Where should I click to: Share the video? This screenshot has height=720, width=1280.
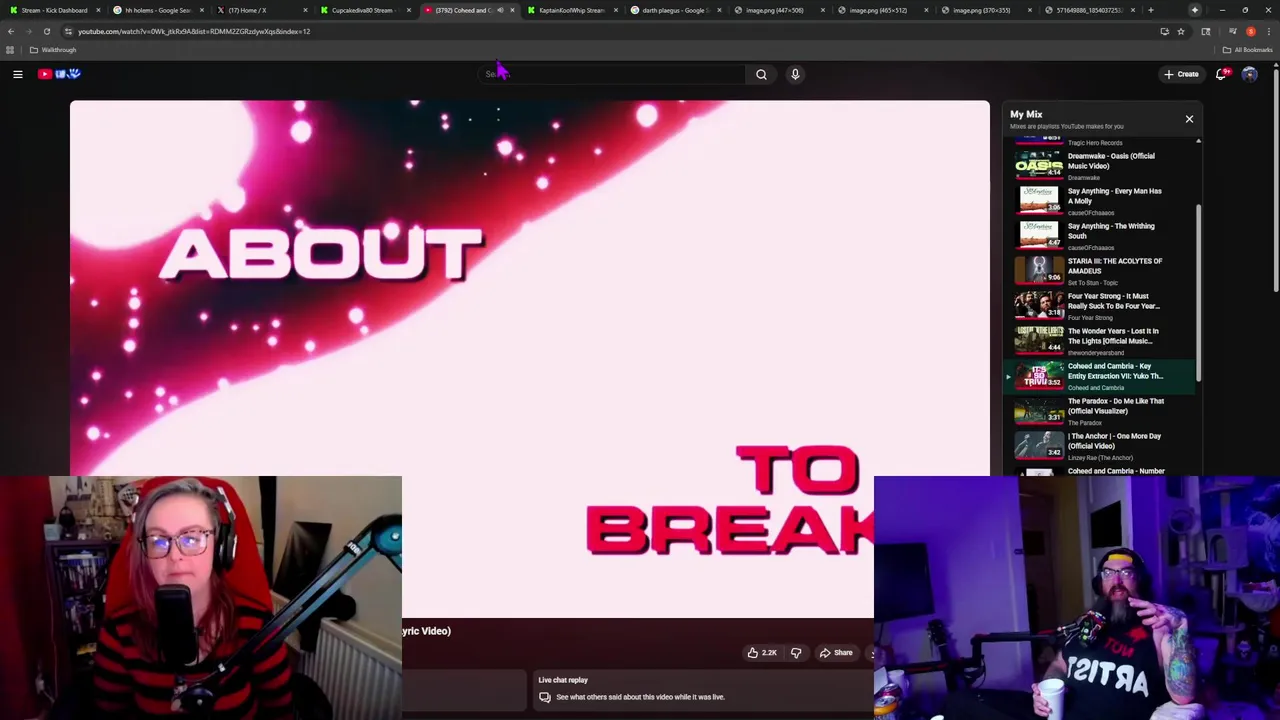tap(836, 653)
